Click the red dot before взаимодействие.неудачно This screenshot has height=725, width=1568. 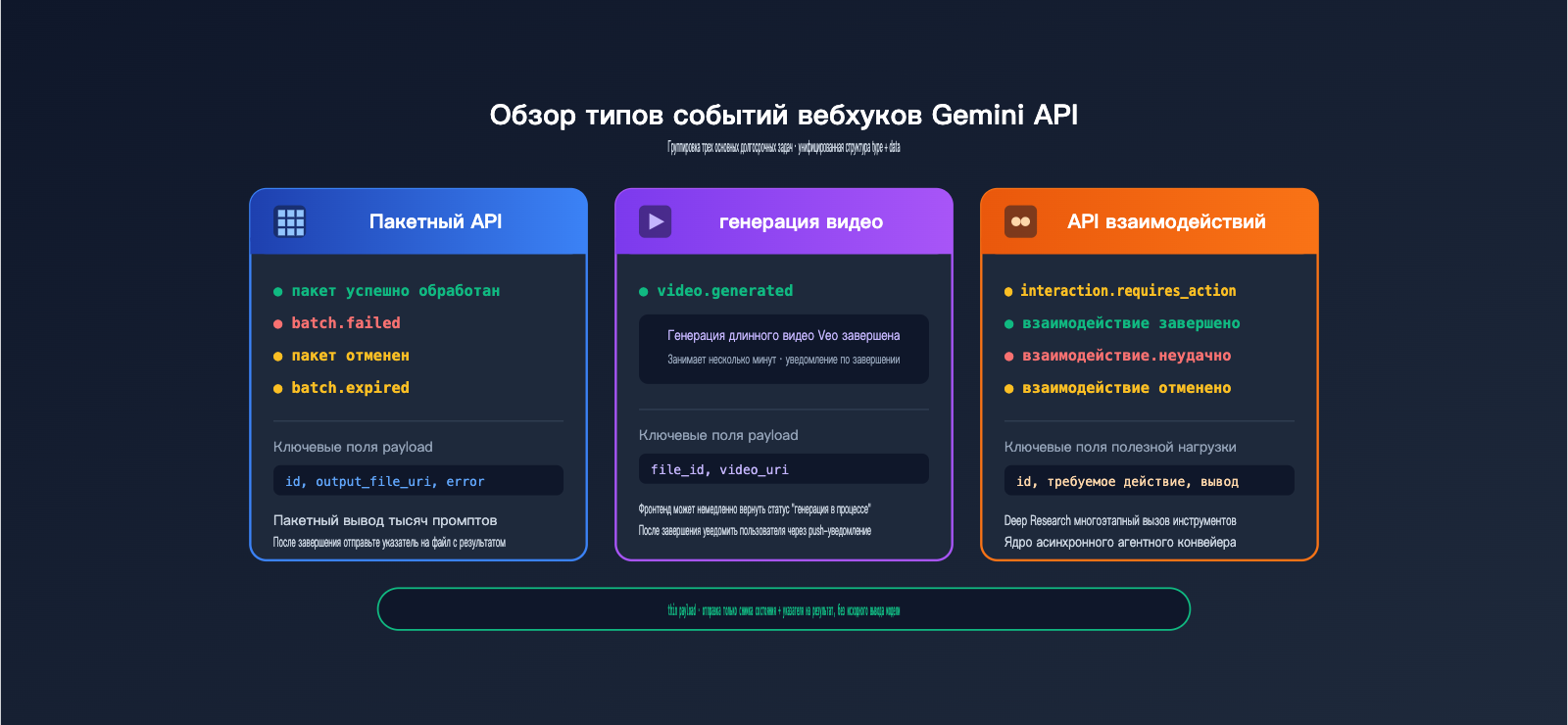point(1009,357)
